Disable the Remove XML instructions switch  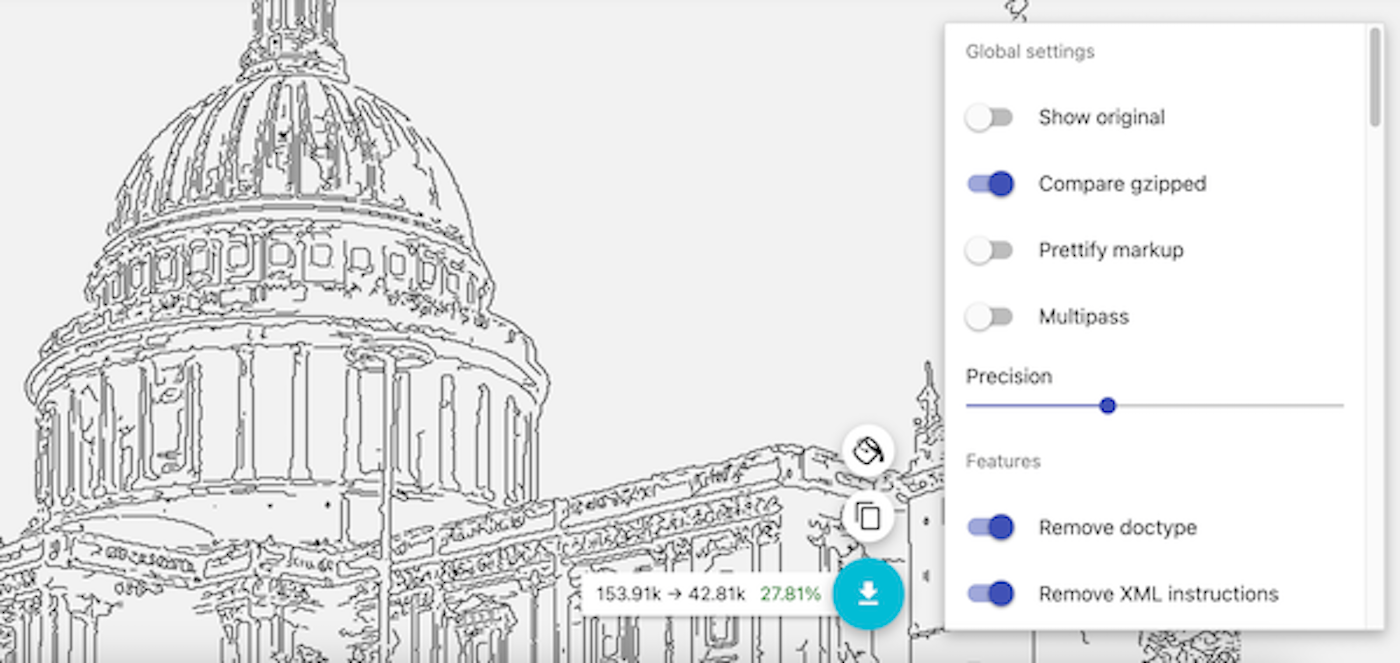[990, 594]
